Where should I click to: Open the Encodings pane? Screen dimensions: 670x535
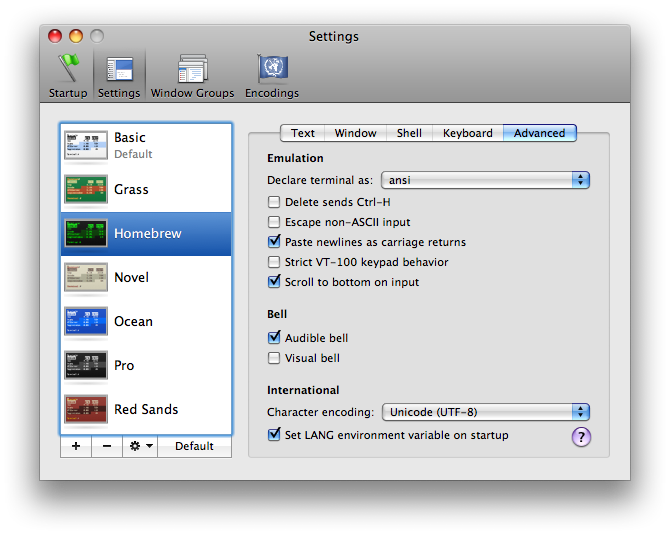(x=272, y=76)
